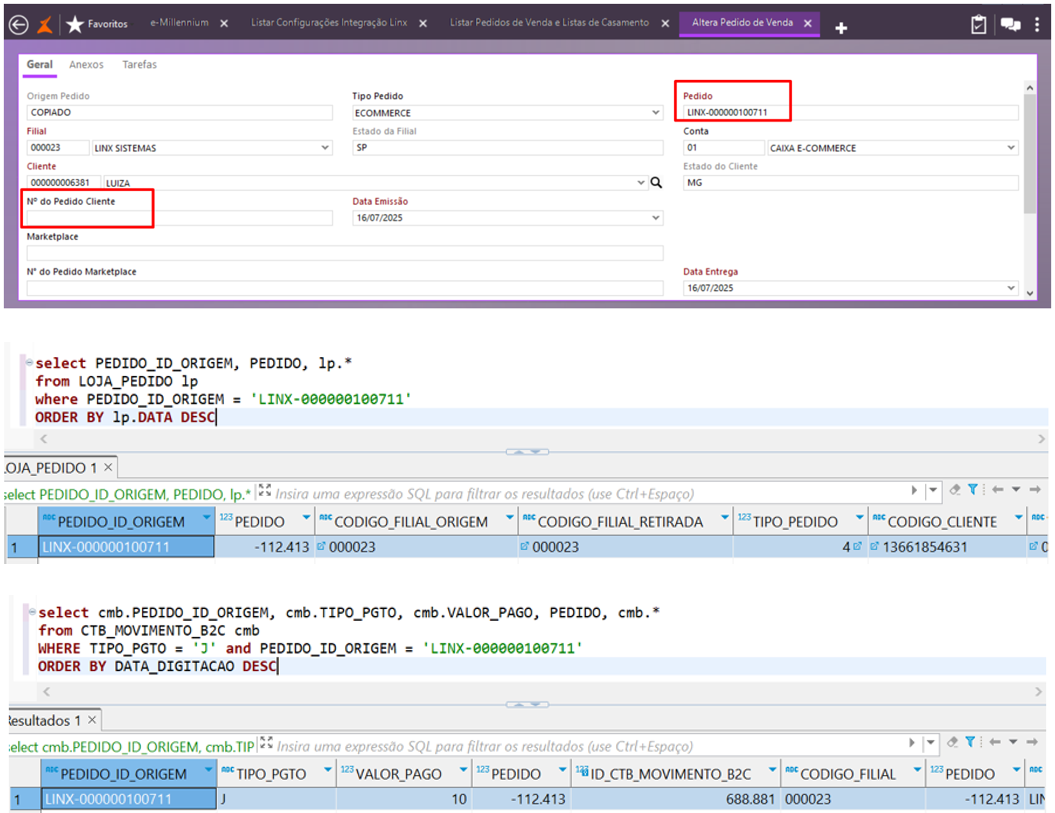
Task: Select the Anexos tab
Action: point(86,65)
